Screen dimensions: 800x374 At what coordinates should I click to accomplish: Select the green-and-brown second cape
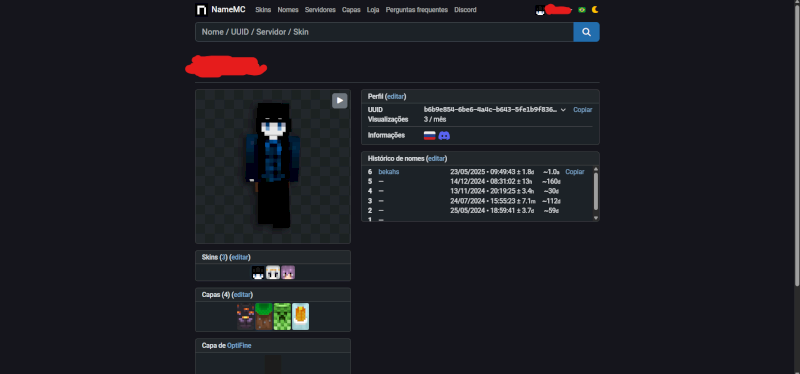(x=264, y=316)
